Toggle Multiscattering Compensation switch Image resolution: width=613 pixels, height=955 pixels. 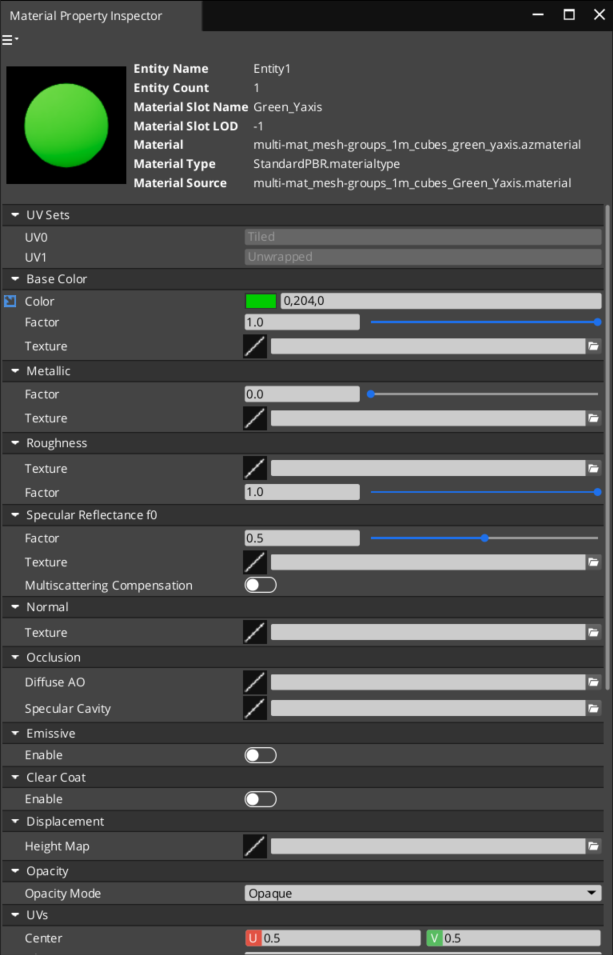click(260, 585)
